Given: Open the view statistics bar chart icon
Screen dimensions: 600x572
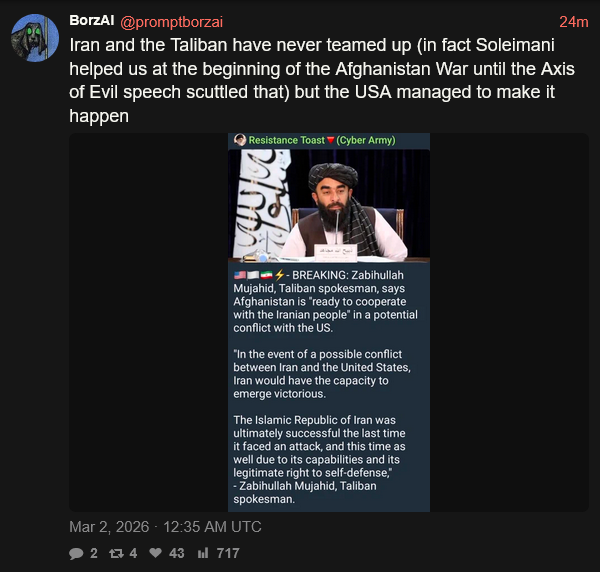Looking at the screenshot, I should (x=203, y=553).
